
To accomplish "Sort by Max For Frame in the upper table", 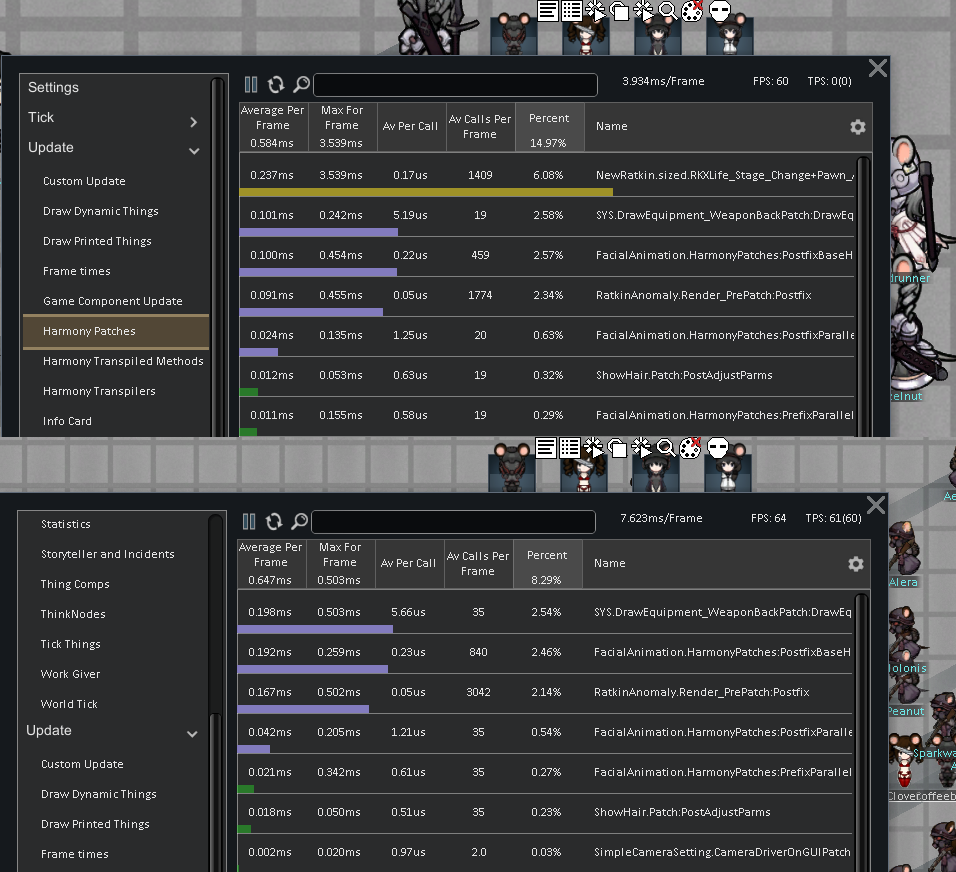I will (341, 127).
